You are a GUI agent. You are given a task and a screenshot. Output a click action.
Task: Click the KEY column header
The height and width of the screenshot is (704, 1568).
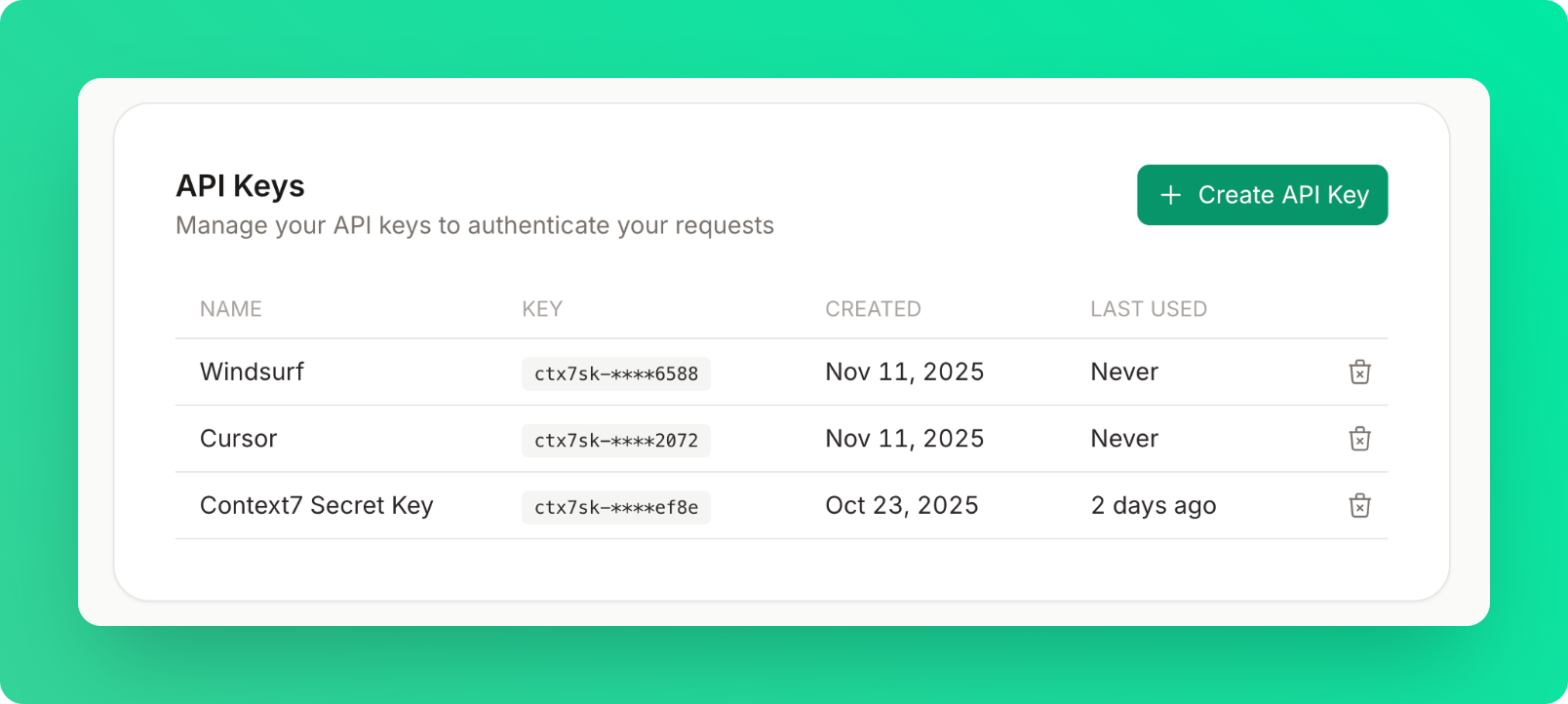point(542,308)
